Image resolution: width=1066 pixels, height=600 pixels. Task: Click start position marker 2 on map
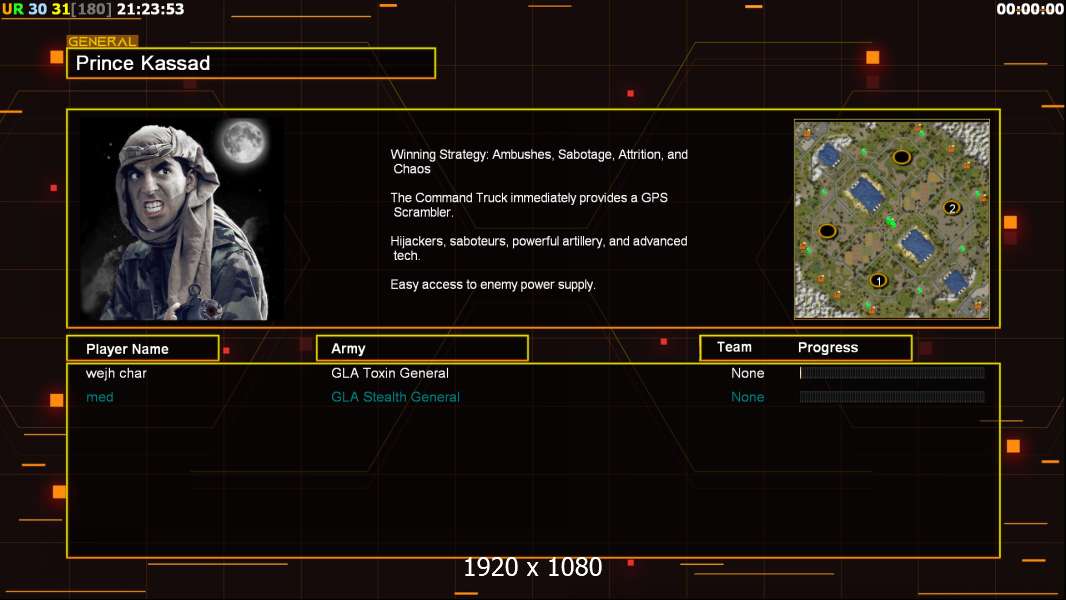[952, 208]
